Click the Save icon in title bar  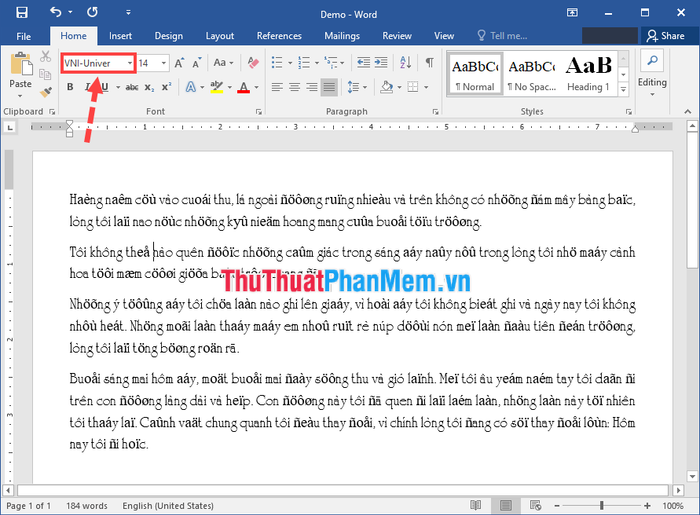pyautogui.click(x=21, y=12)
